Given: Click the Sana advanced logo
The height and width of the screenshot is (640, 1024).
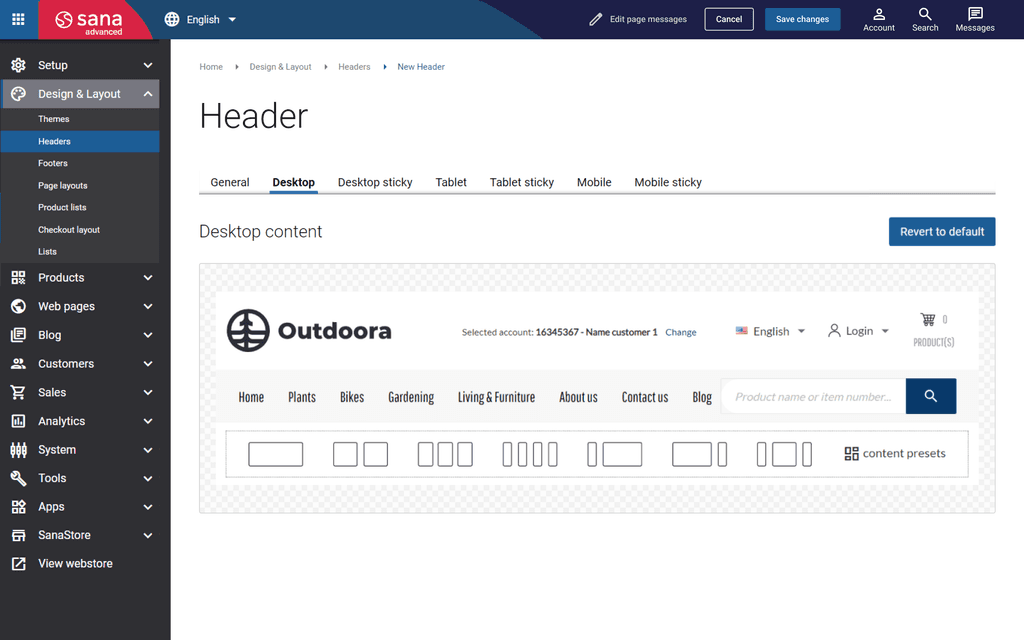Looking at the screenshot, I should [x=89, y=22].
